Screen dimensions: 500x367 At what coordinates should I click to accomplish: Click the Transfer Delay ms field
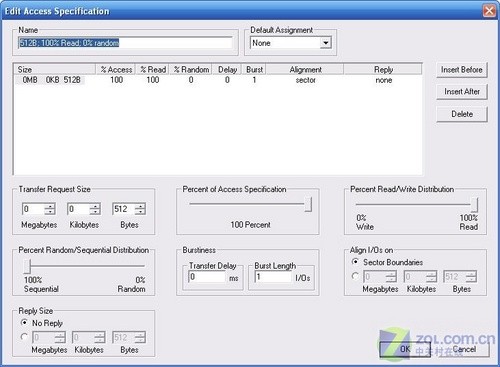click(207, 277)
